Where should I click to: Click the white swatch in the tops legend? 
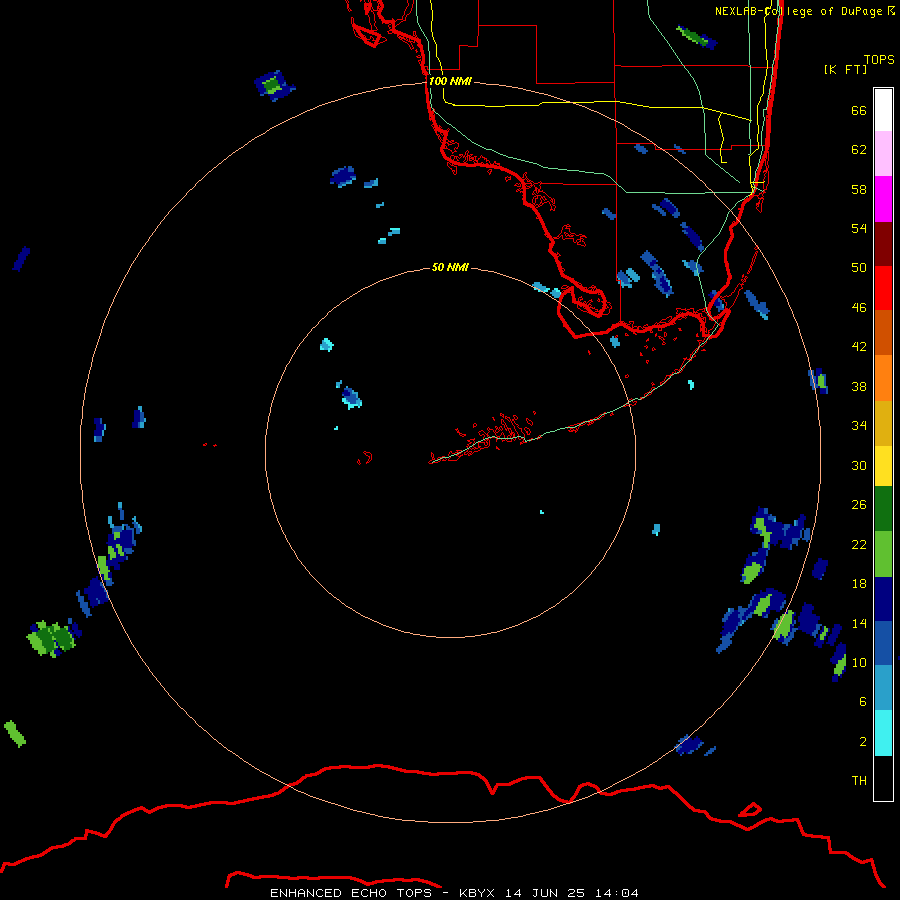tap(883, 110)
